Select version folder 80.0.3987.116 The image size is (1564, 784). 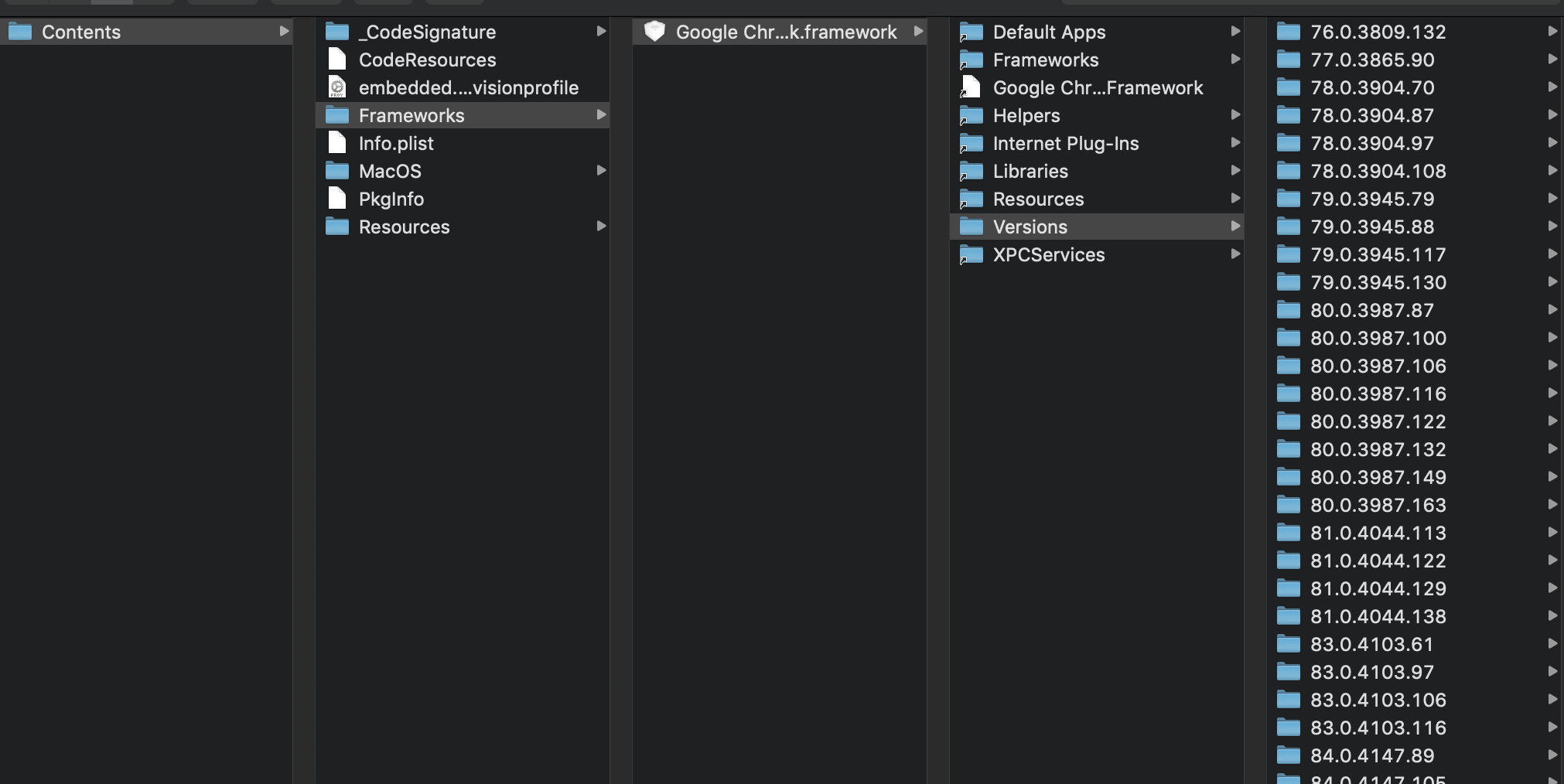click(1415, 394)
